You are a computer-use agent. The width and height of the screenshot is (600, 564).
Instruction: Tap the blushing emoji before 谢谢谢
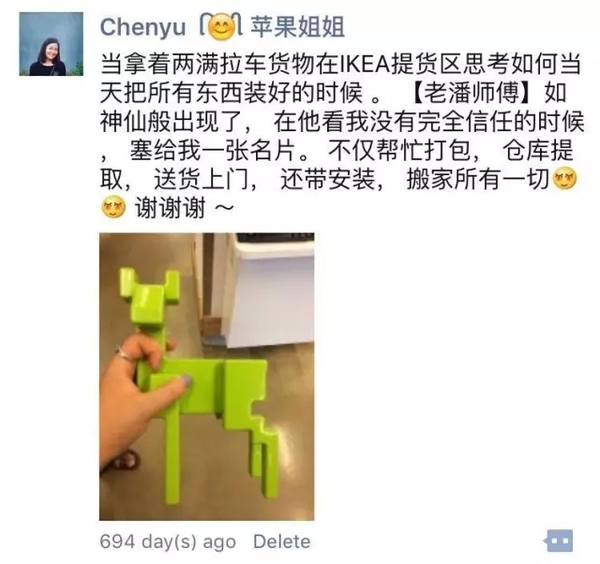[x=113, y=207]
